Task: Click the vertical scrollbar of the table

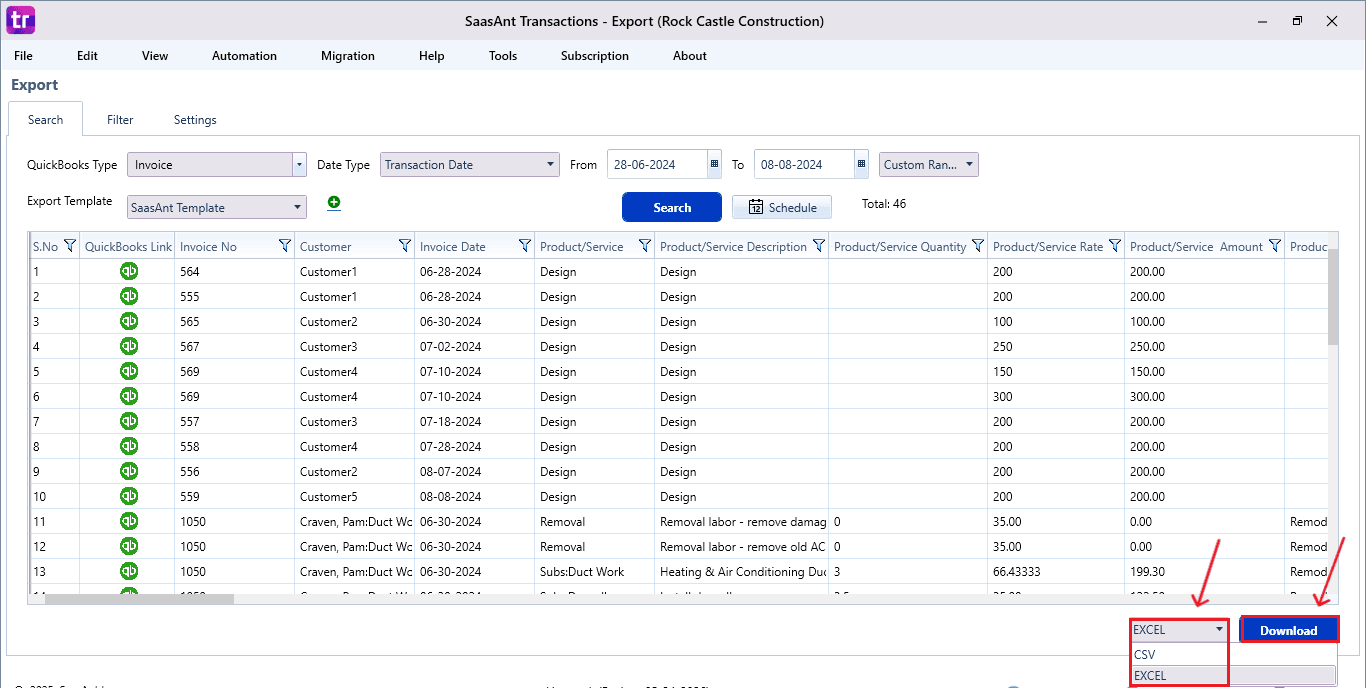Action: 1332,298
